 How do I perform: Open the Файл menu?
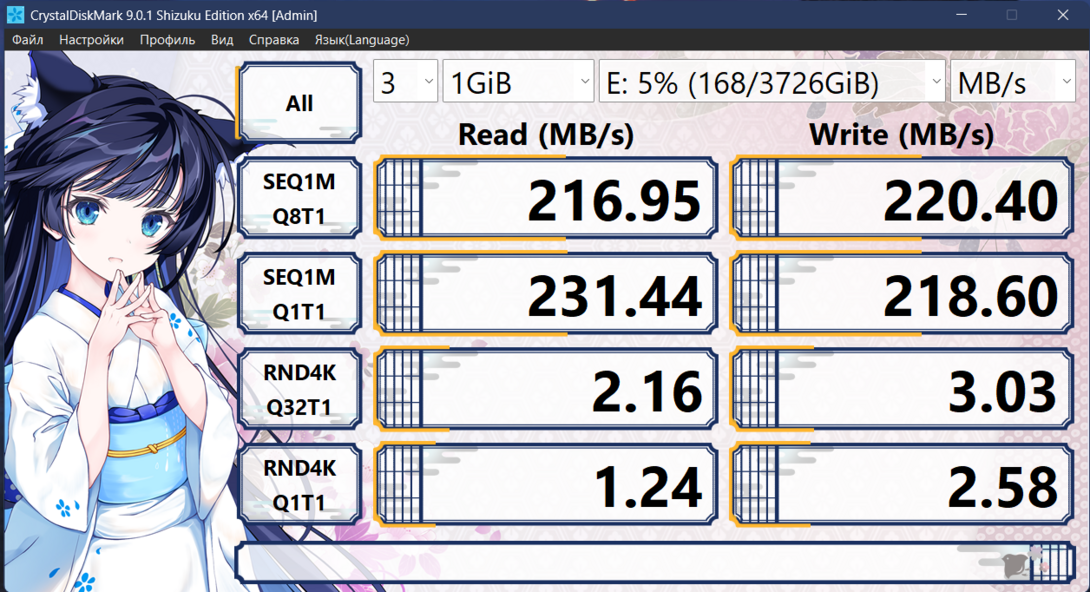tap(28, 40)
